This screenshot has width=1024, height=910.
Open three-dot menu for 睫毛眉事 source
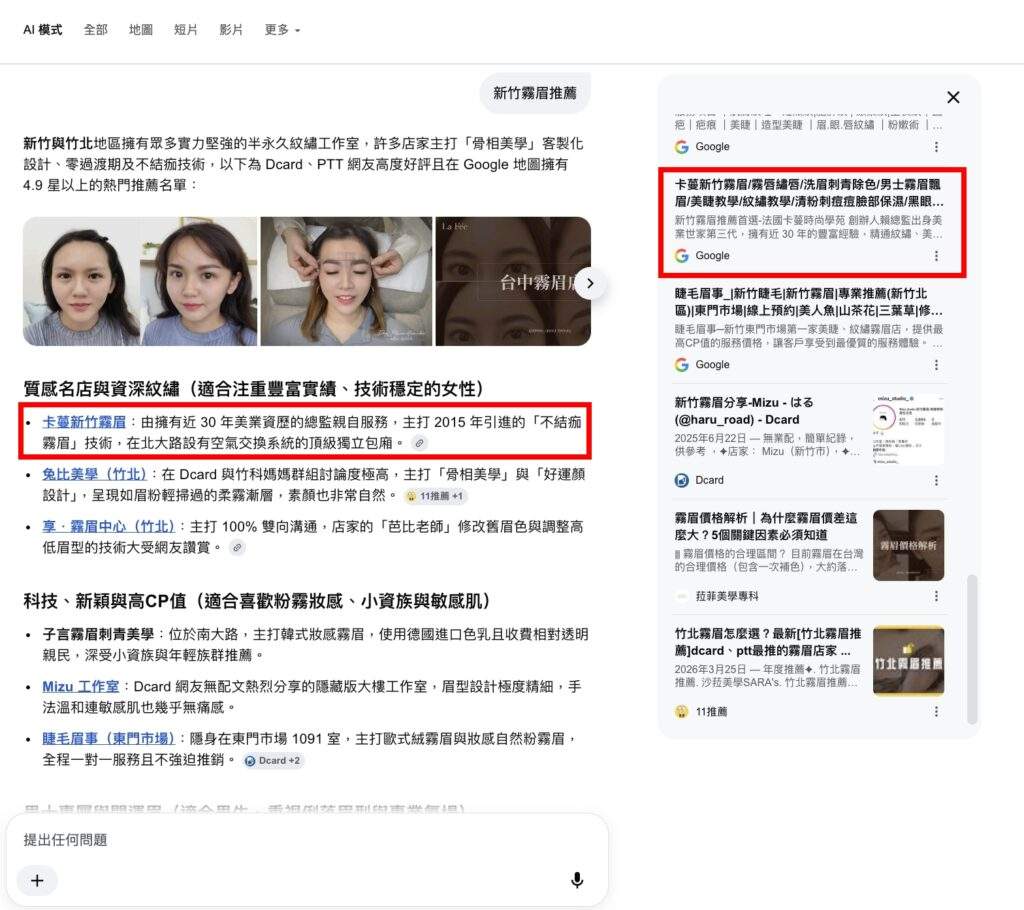point(936,365)
